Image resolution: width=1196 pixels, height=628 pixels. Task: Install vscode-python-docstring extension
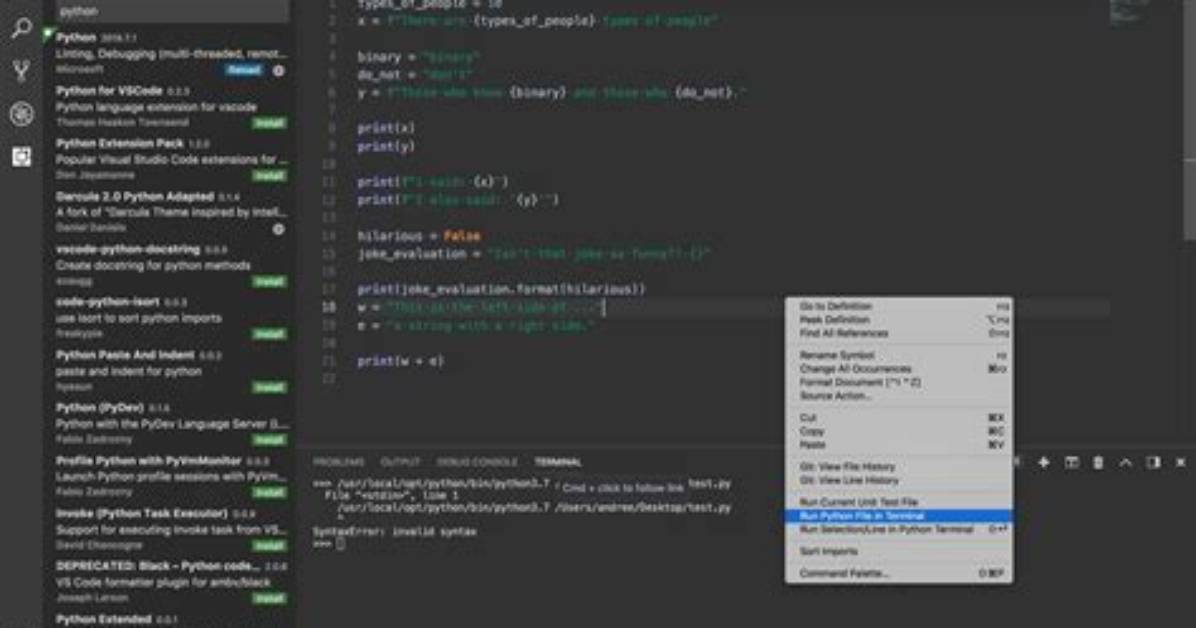point(269,282)
